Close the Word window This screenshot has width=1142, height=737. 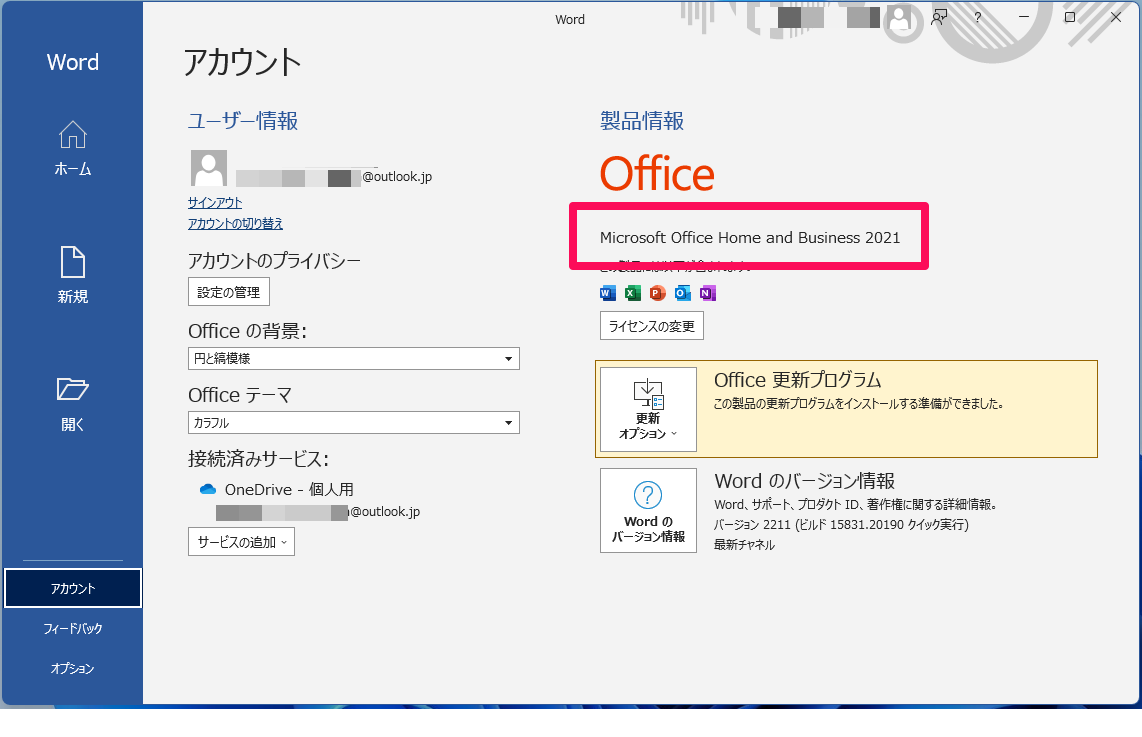tap(1116, 17)
